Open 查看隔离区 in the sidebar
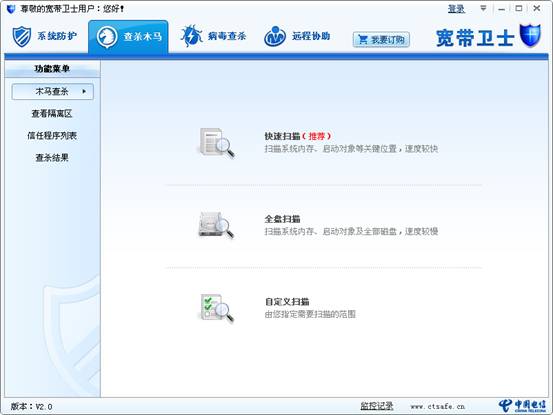The height and width of the screenshot is (415, 553). [52, 114]
